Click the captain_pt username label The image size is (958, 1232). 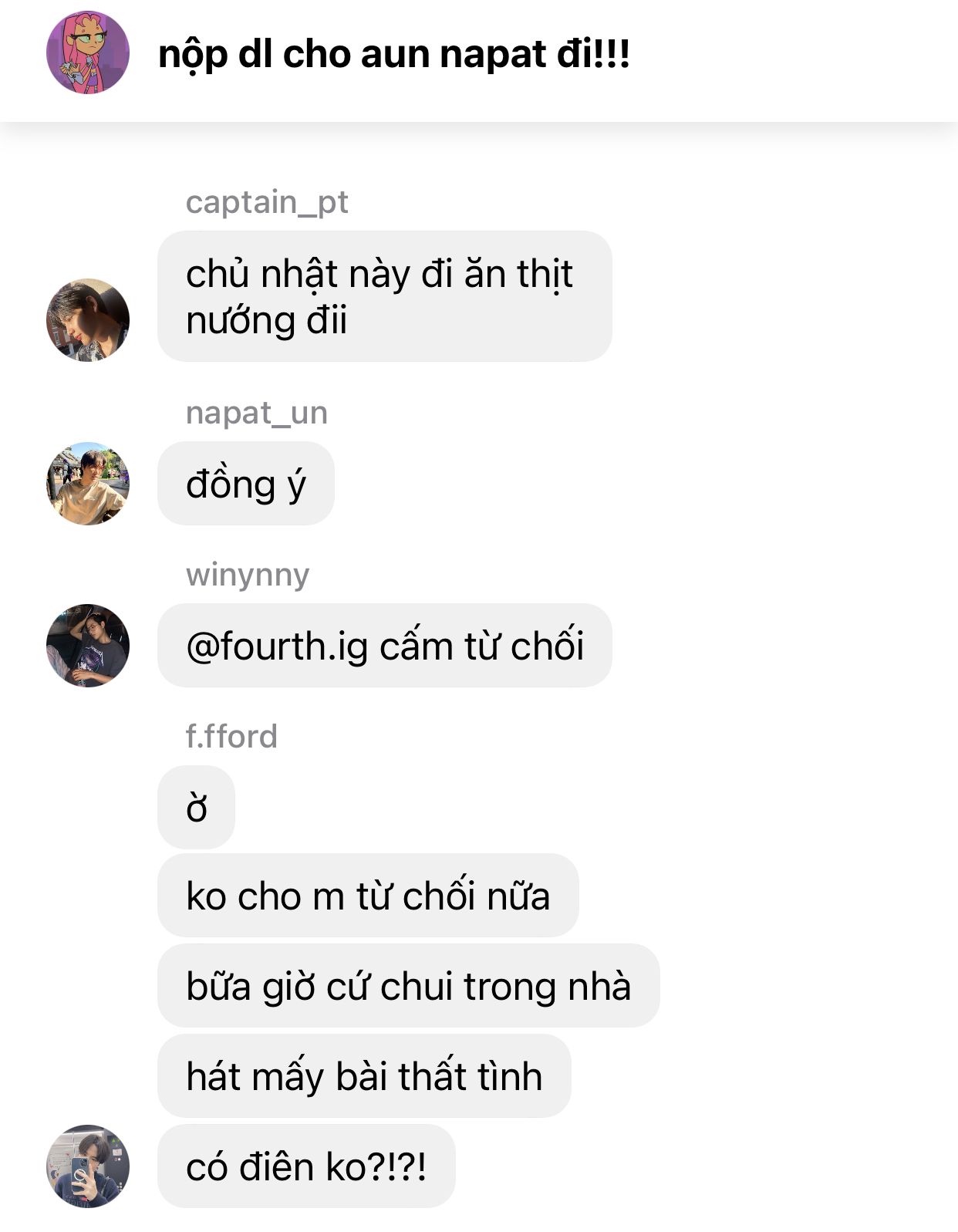pyautogui.click(x=267, y=202)
